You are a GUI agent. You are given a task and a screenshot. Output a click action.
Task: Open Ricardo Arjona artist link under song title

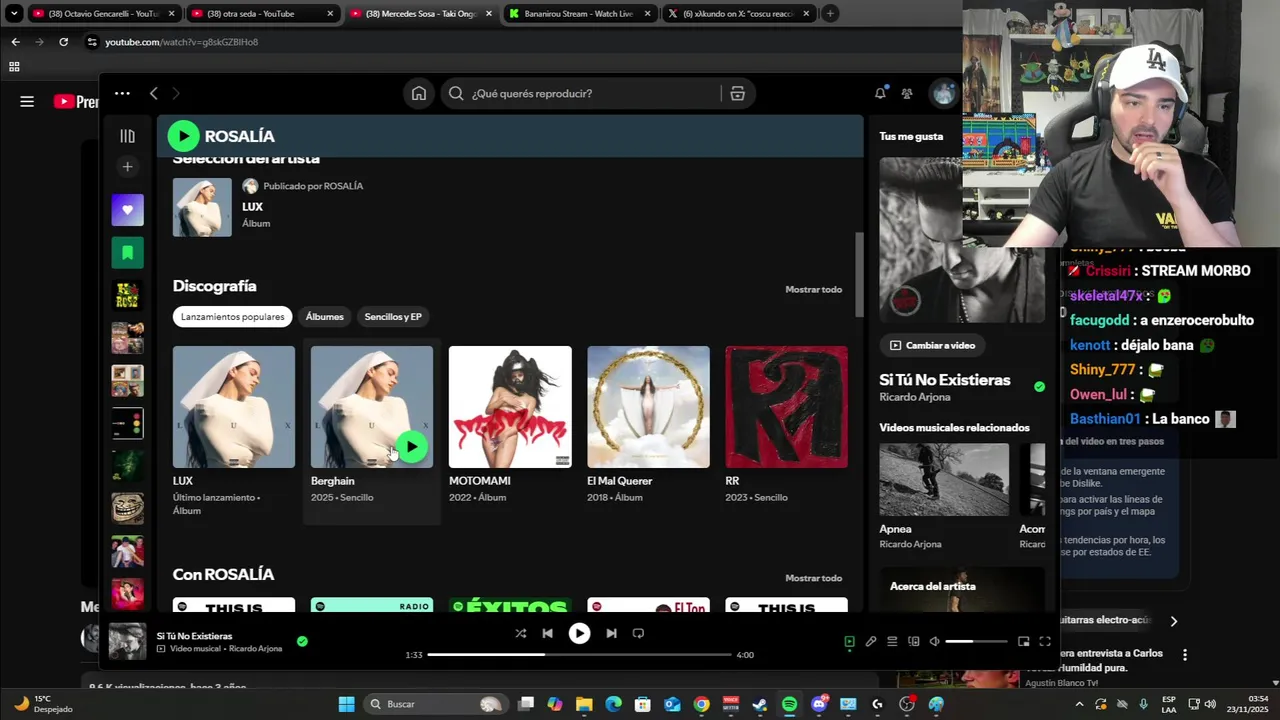255,649
